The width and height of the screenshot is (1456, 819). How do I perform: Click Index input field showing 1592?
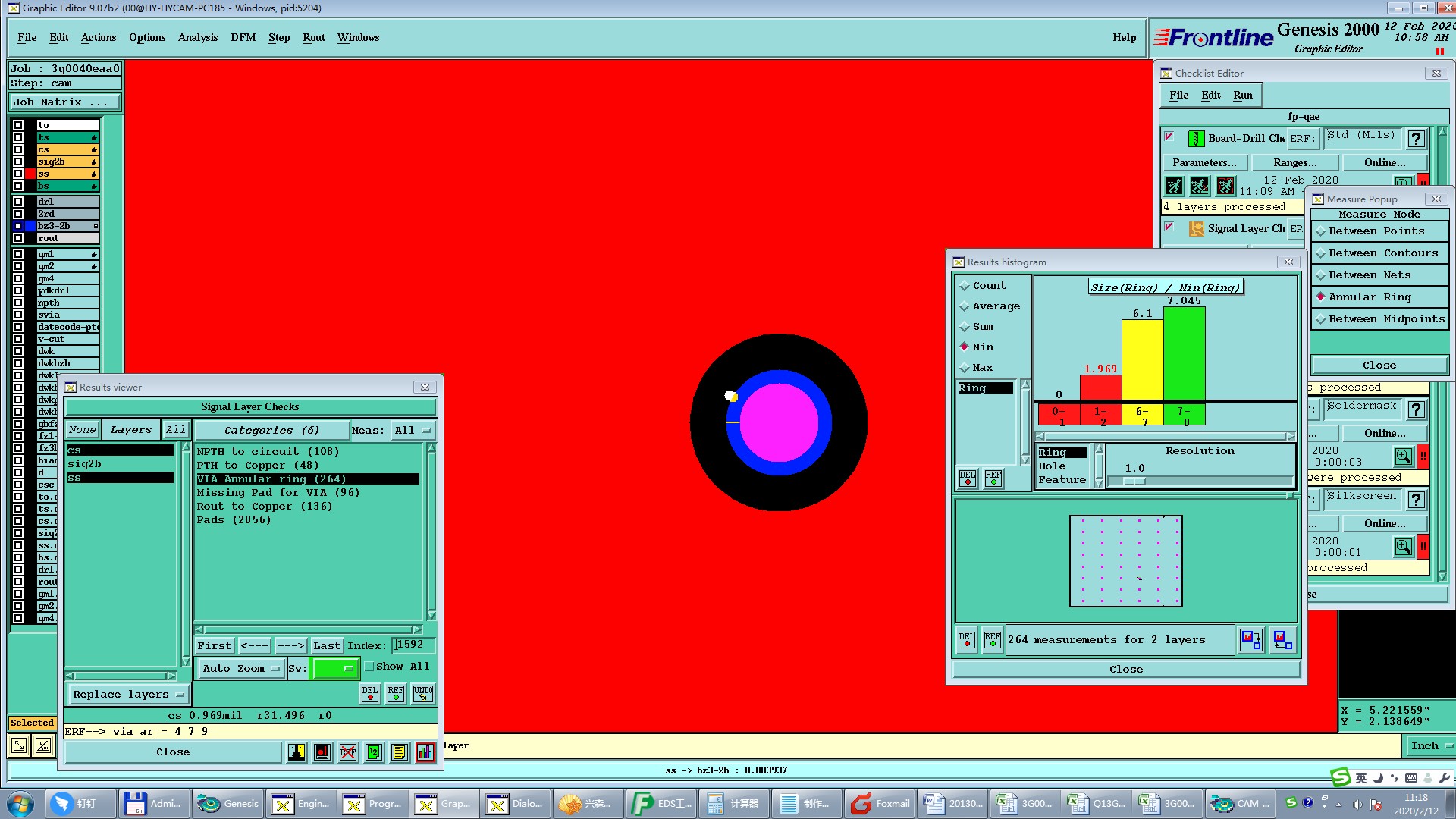[x=414, y=645]
